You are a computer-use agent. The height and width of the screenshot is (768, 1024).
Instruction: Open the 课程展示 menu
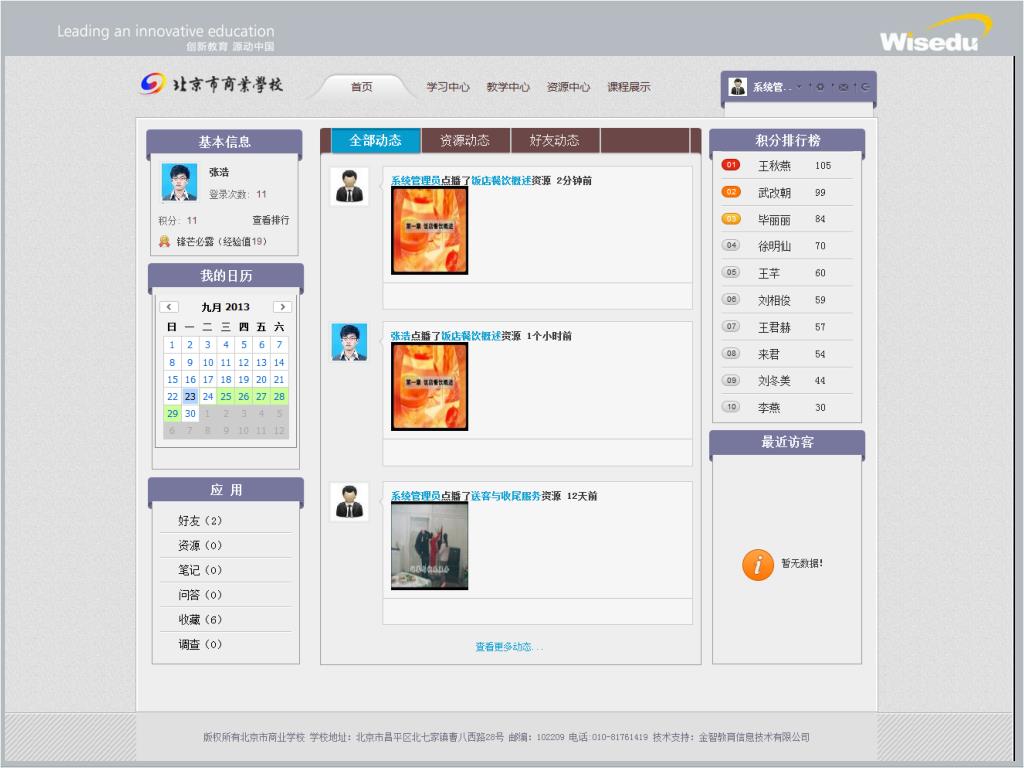coord(629,87)
